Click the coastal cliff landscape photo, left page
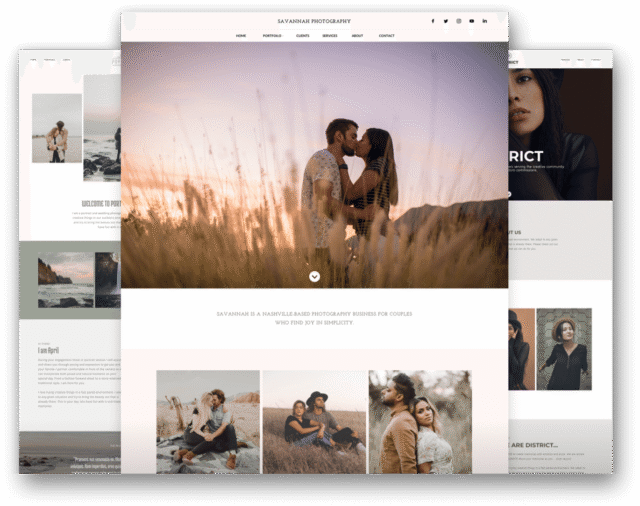This screenshot has width=640, height=506. (66, 280)
